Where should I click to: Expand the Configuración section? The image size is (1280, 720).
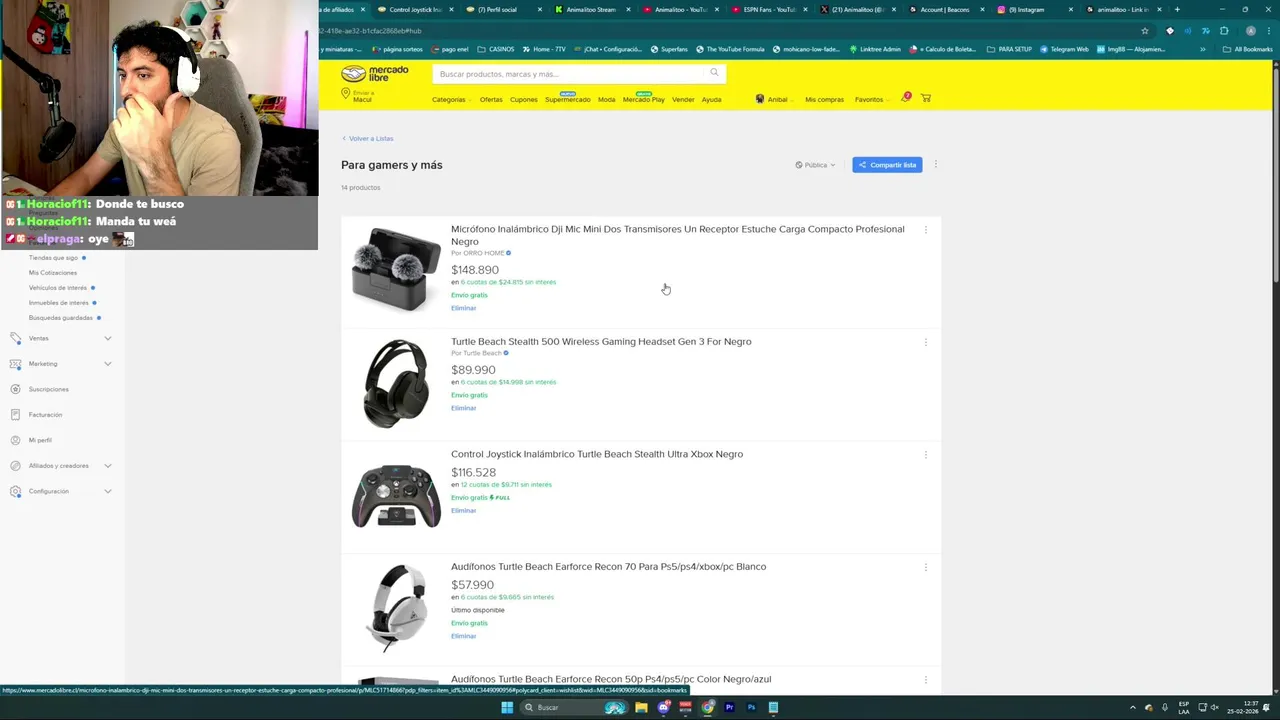107,491
